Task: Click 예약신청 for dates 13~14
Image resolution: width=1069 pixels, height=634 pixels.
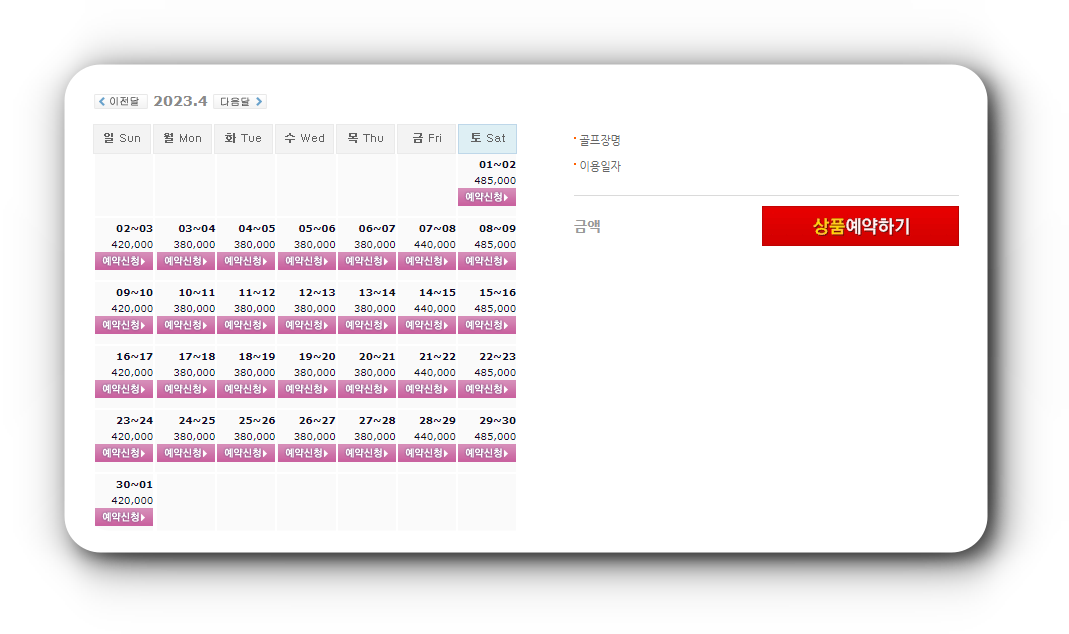Action: click(366, 325)
